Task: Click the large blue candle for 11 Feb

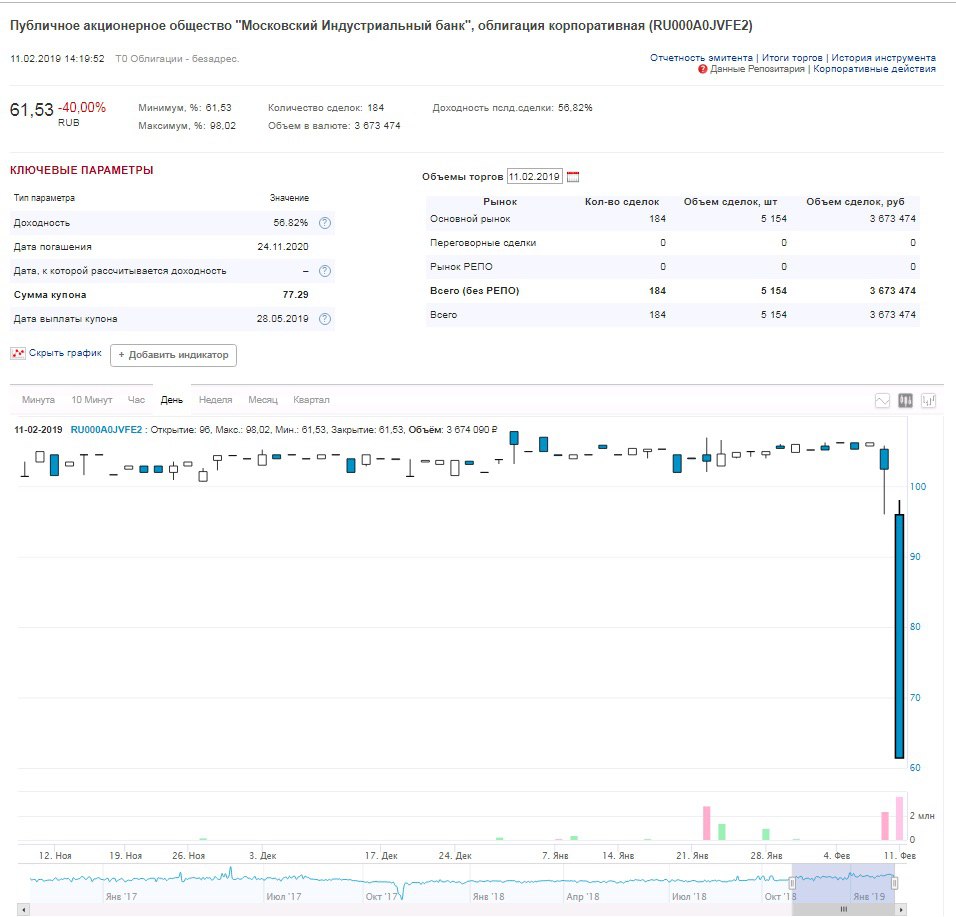Action: coord(899,636)
